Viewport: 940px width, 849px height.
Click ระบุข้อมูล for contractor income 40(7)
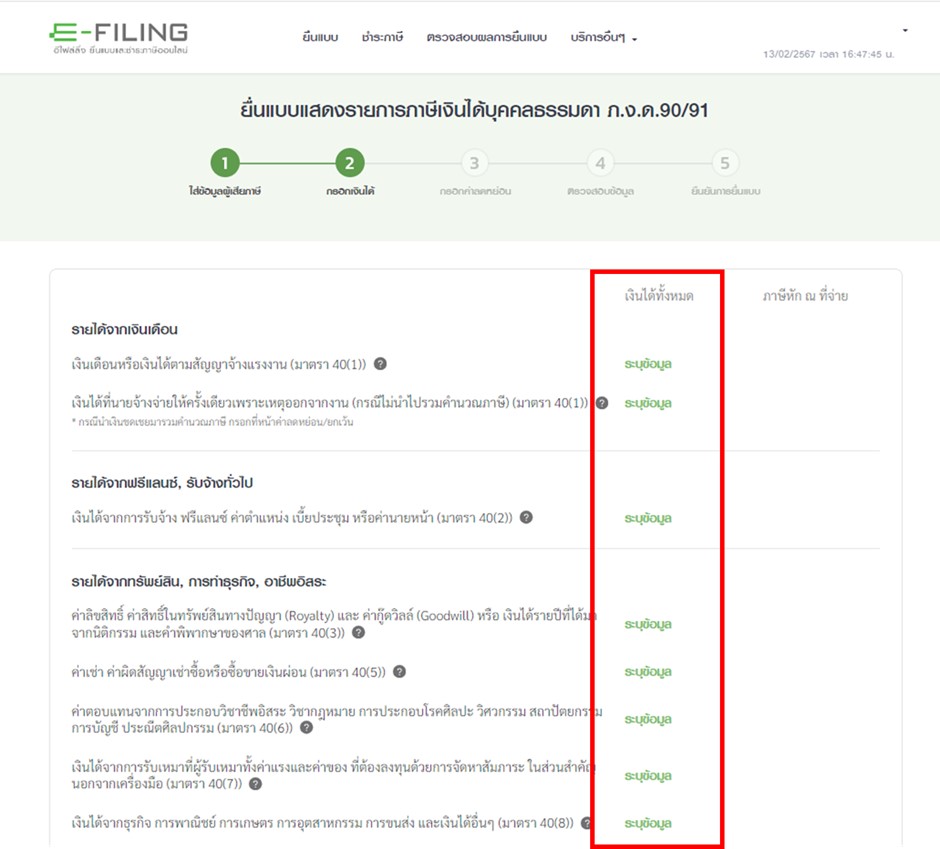click(x=648, y=776)
